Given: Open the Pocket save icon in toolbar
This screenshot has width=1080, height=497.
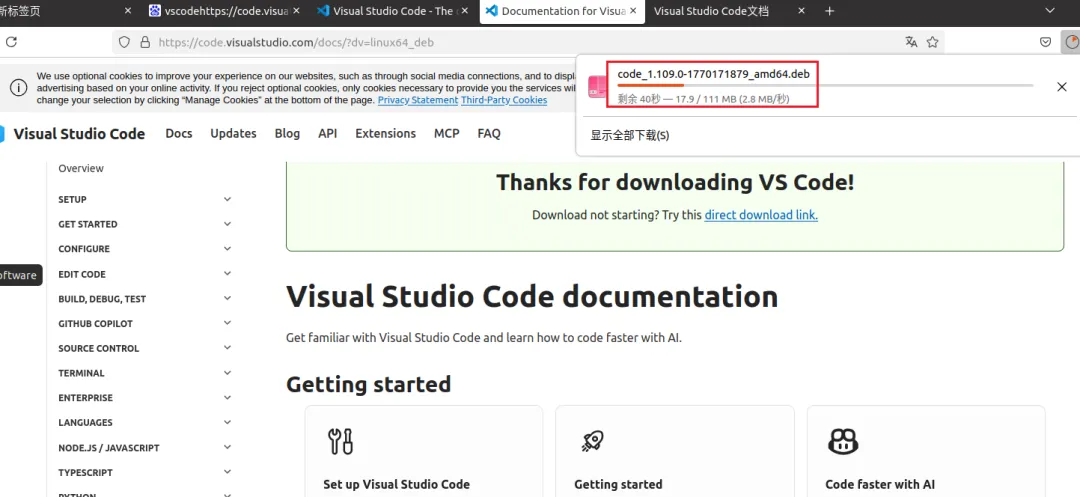Looking at the screenshot, I should point(1046,42).
